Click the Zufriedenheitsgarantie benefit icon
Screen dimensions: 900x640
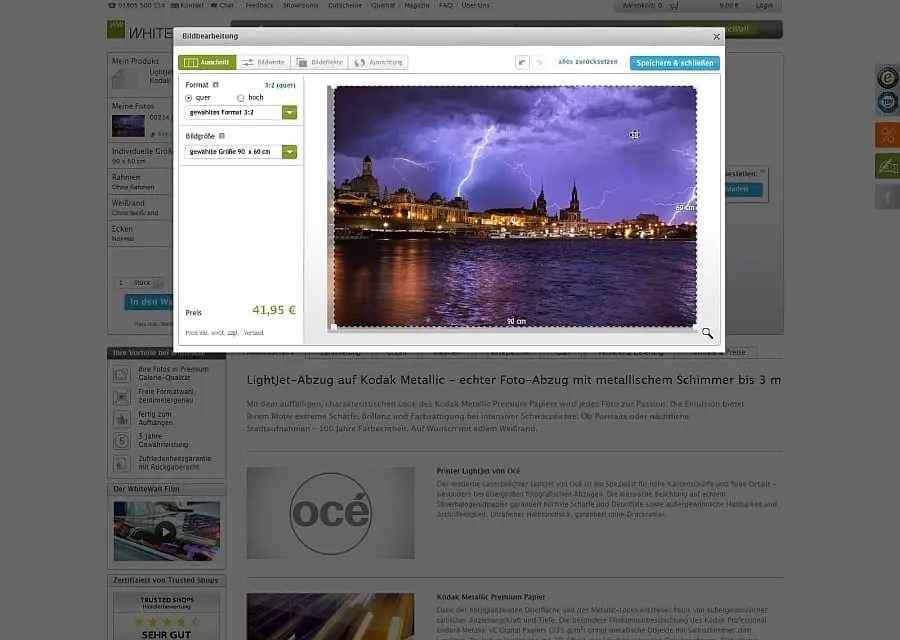[122, 463]
